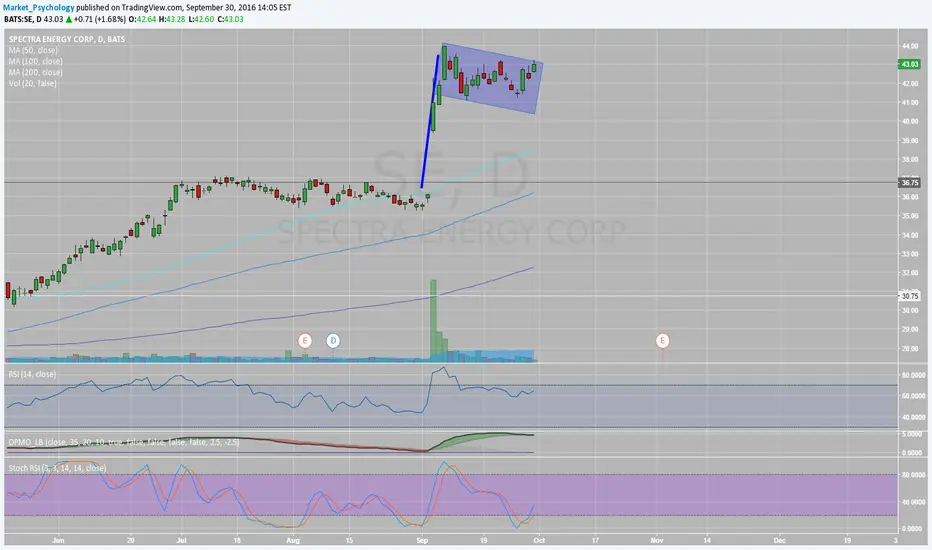Click the L:42.60 low value
This screenshot has height=550, width=932.
201,19
